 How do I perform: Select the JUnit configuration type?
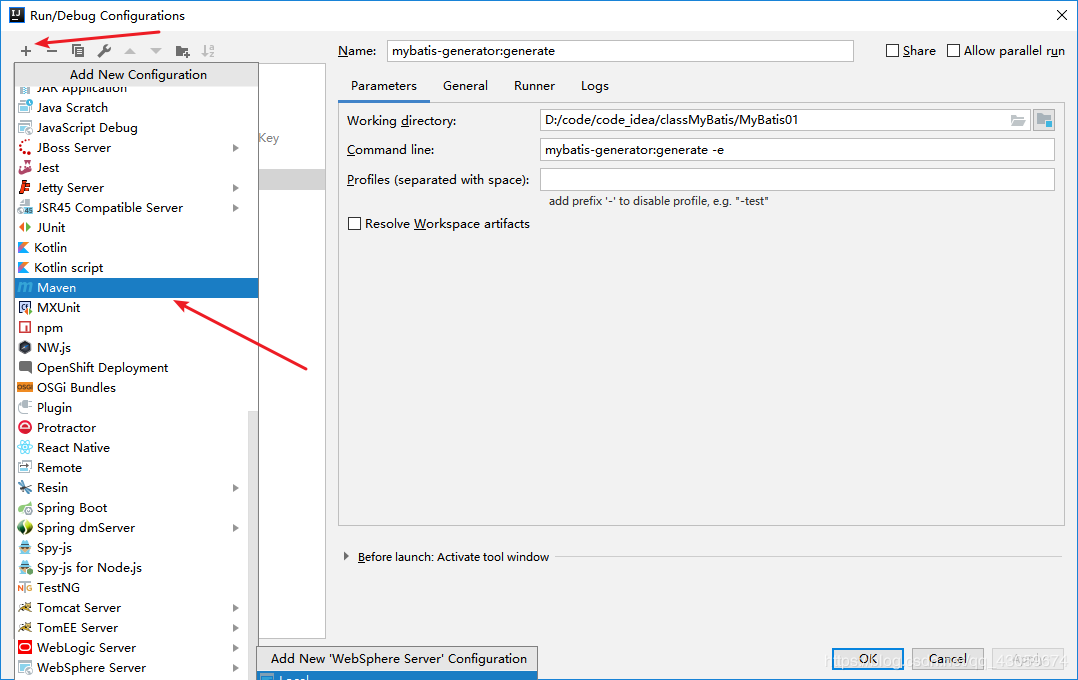tap(136, 228)
